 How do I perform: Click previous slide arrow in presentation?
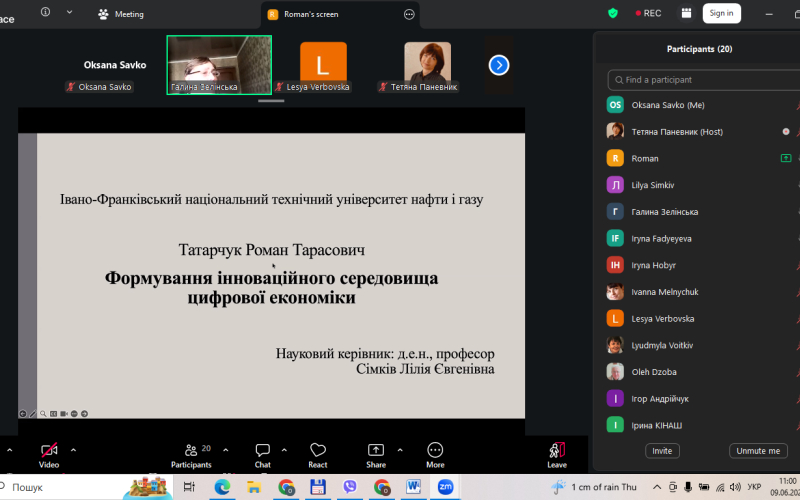[x=23, y=414]
